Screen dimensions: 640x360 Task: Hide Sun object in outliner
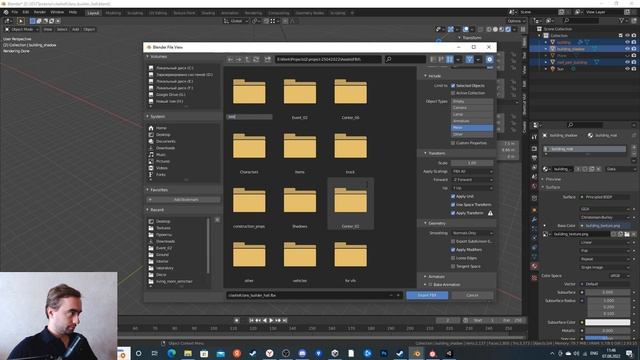[x=627, y=69]
